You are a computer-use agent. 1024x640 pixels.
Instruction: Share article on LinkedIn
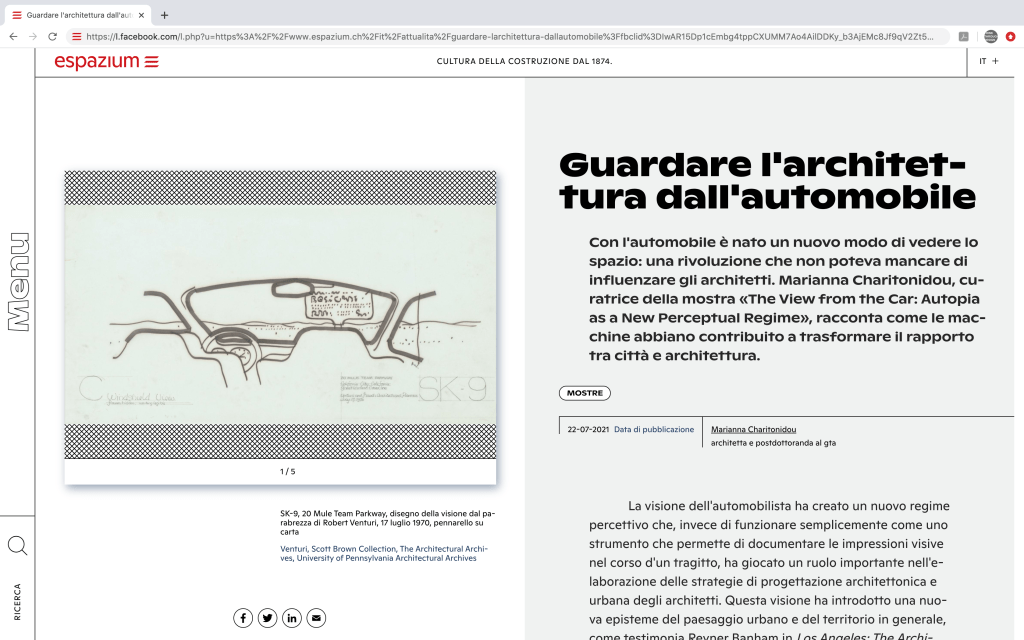click(x=292, y=618)
